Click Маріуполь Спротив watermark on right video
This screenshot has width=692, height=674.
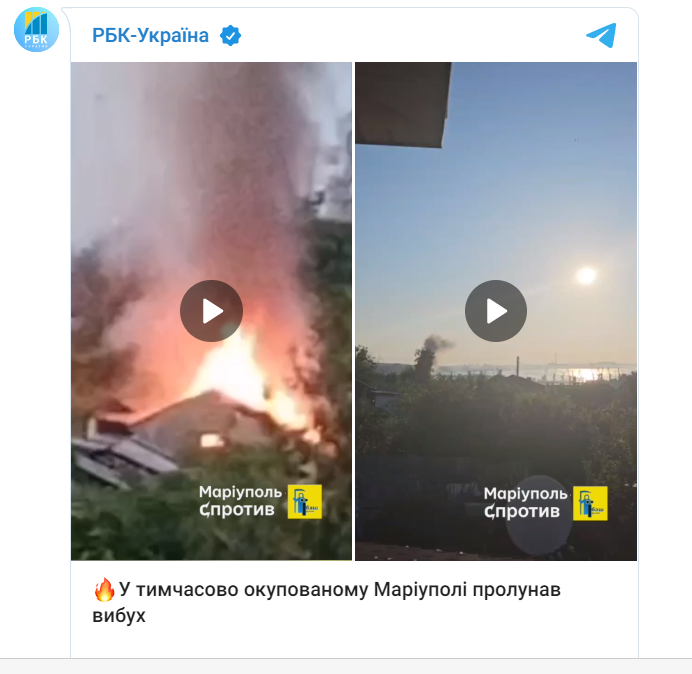point(525,503)
